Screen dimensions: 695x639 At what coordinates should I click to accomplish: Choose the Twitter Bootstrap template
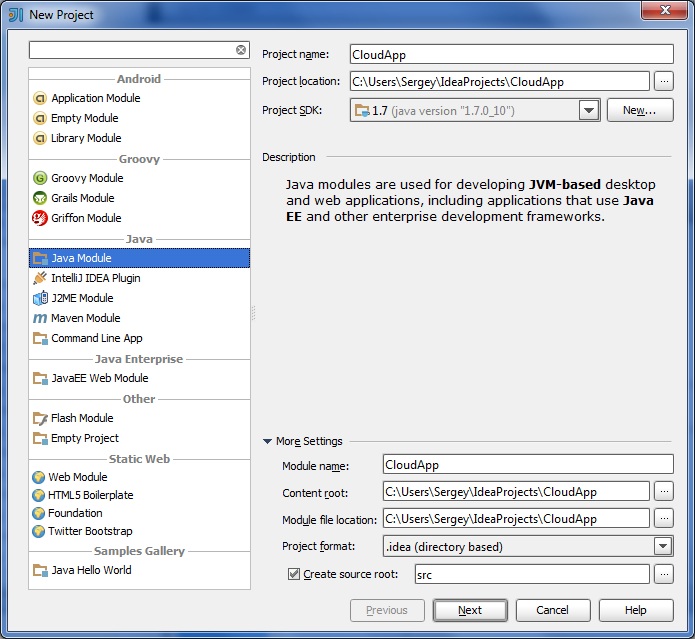(x=139, y=531)
